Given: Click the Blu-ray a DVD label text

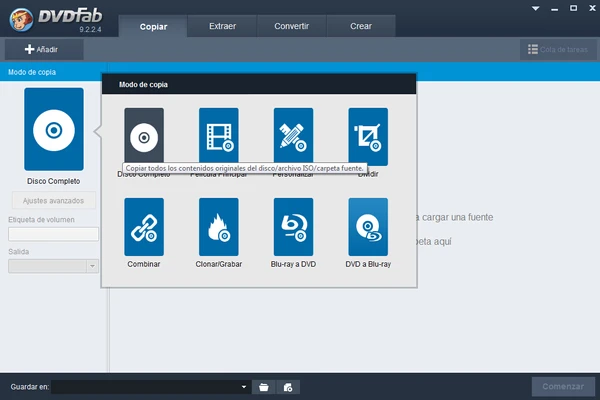Looking at the screenshot, I should (293, 264).
